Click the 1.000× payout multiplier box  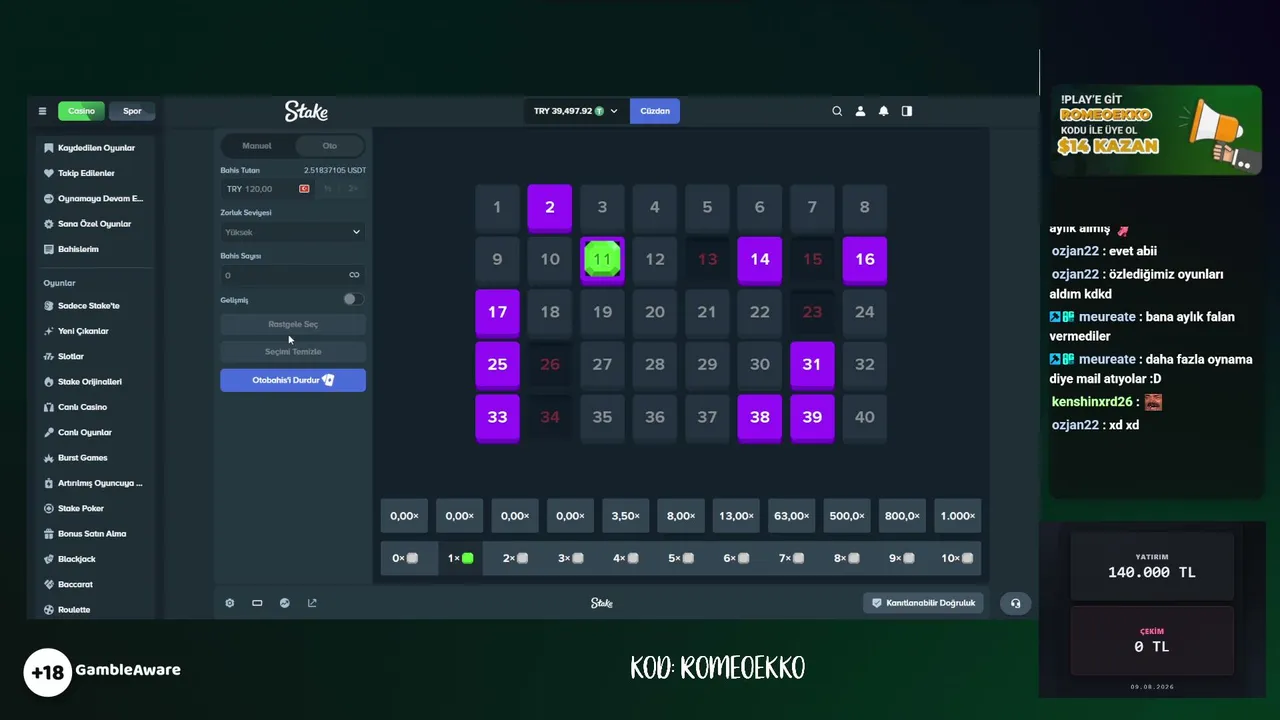957,516
